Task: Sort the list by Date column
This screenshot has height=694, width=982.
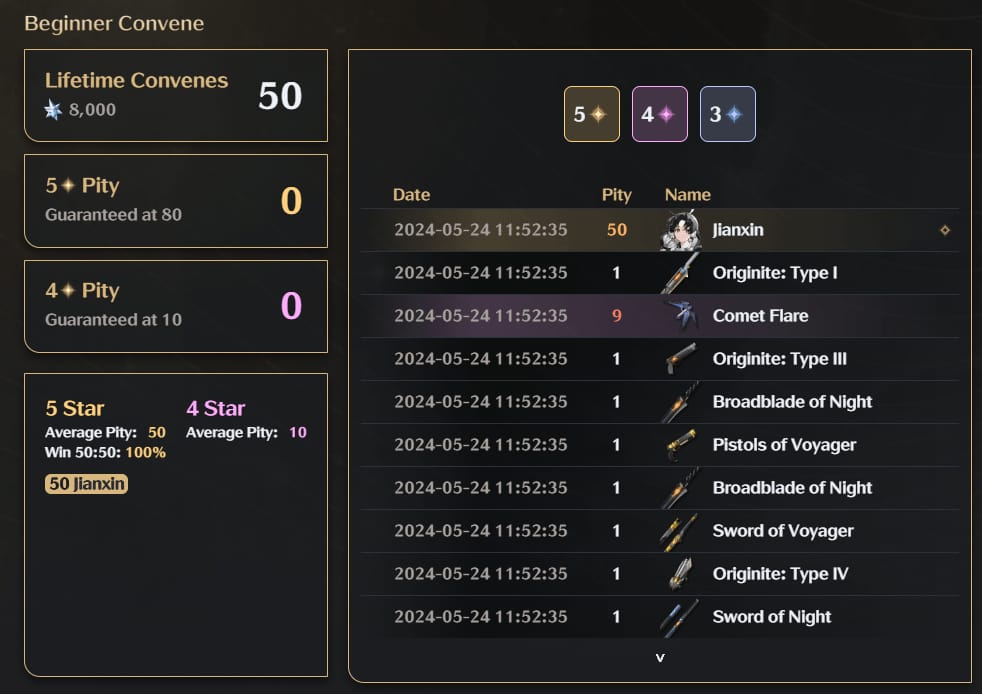Action: pos(412,194)
